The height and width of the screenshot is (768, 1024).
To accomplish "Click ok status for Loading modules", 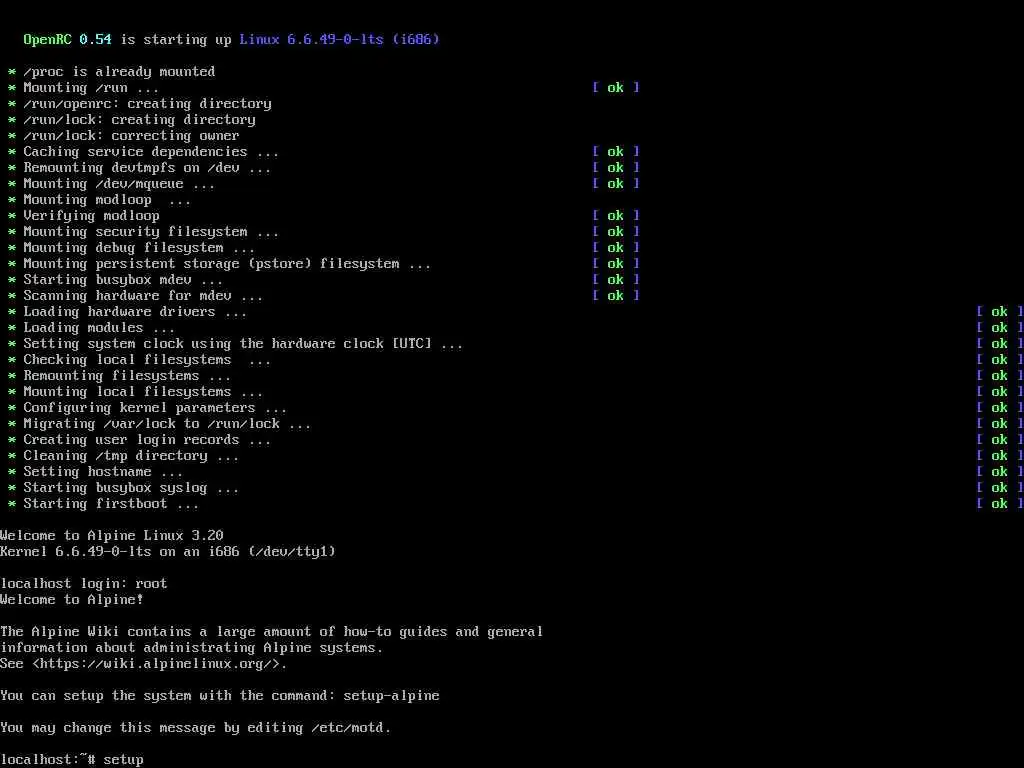I will point(1000,328).
